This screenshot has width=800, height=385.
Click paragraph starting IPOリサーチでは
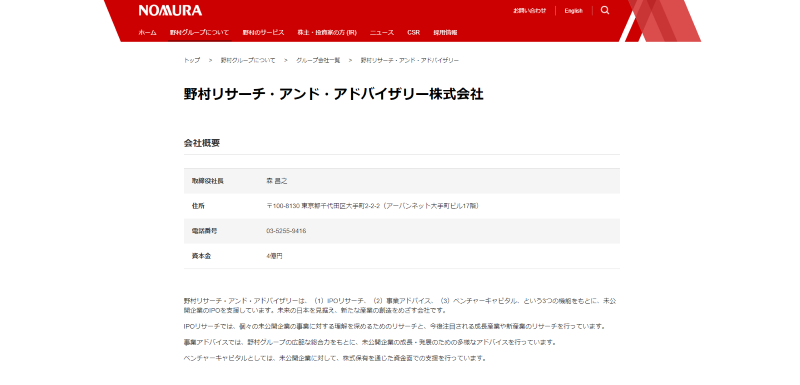[x=394, y=326]
